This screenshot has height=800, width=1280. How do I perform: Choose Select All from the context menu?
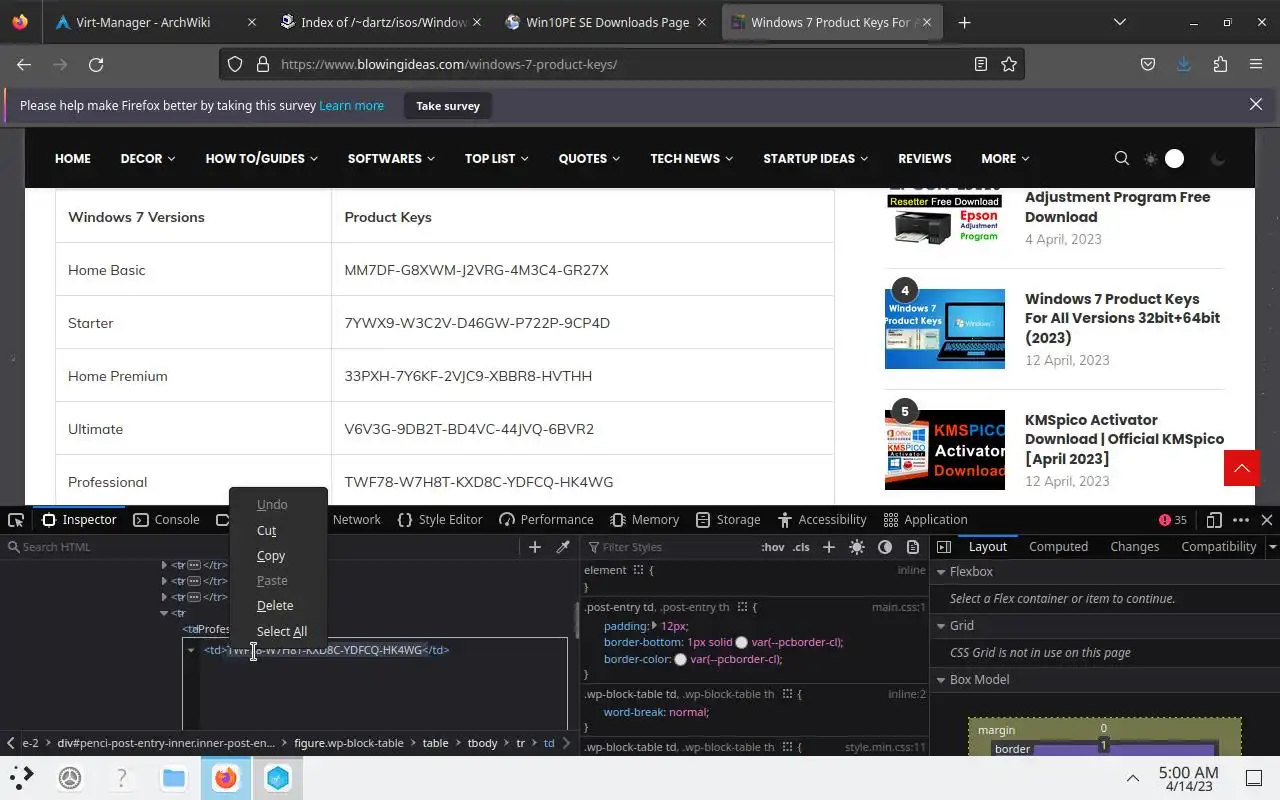click(x=282, y=632)
